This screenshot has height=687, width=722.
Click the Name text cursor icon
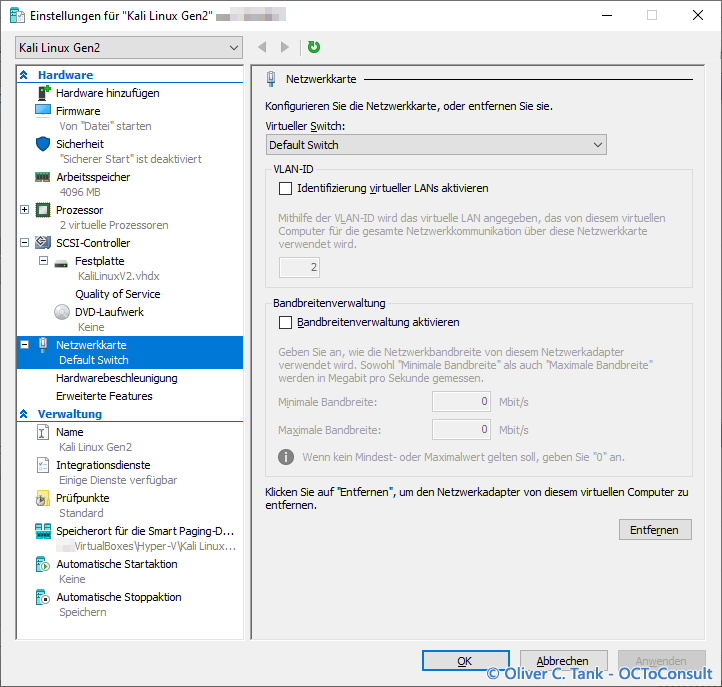[43, 432]
